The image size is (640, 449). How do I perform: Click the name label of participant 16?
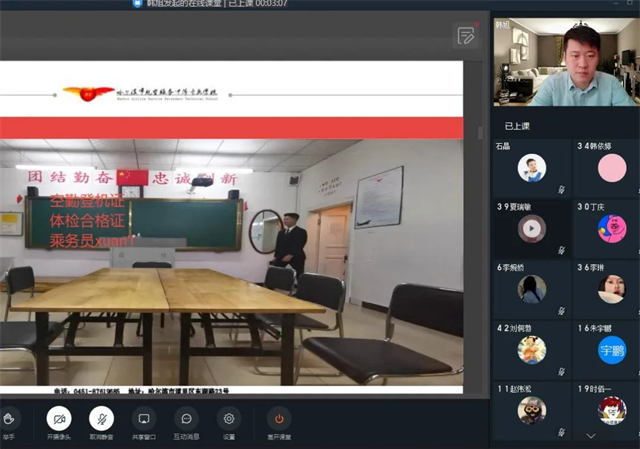click(x=595, y=328)
